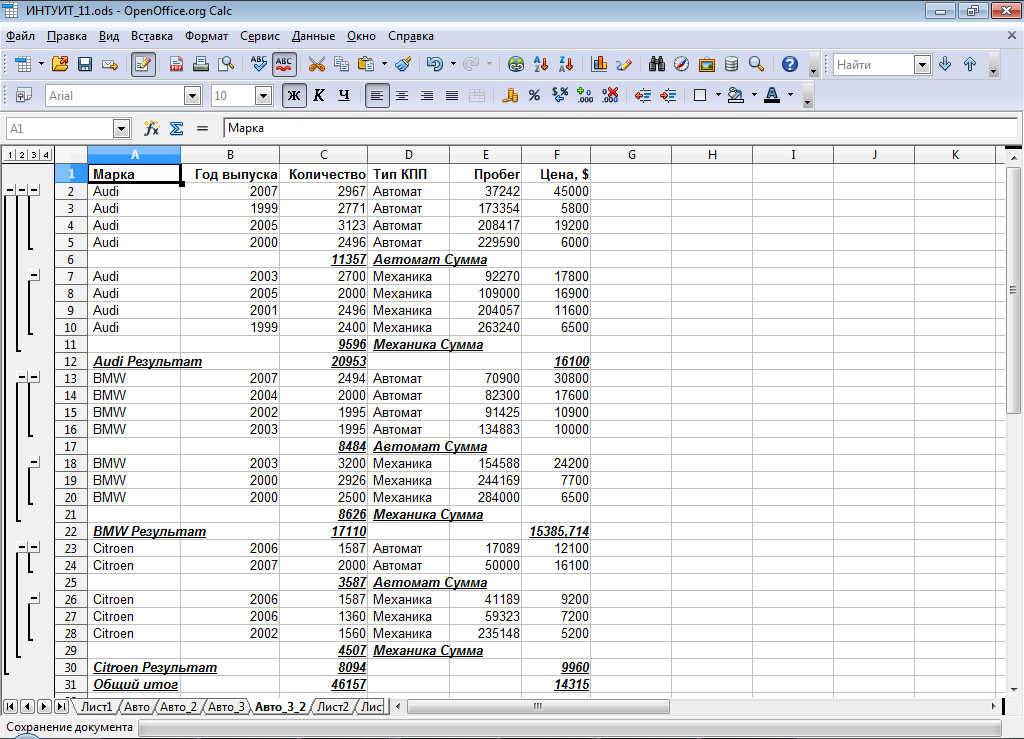Insert a chart

(599, 64)
